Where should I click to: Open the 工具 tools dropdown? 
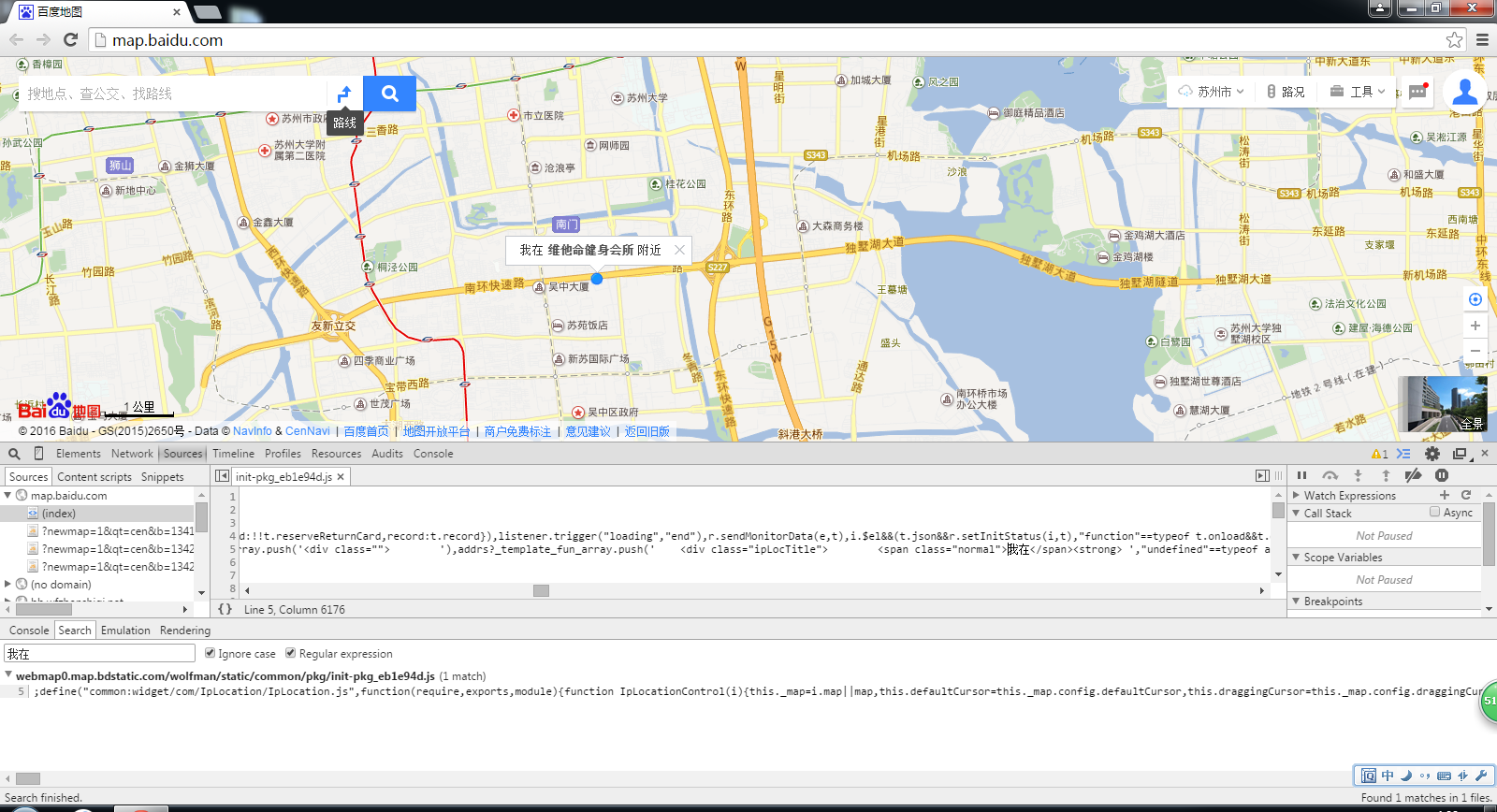(1357, 92)
